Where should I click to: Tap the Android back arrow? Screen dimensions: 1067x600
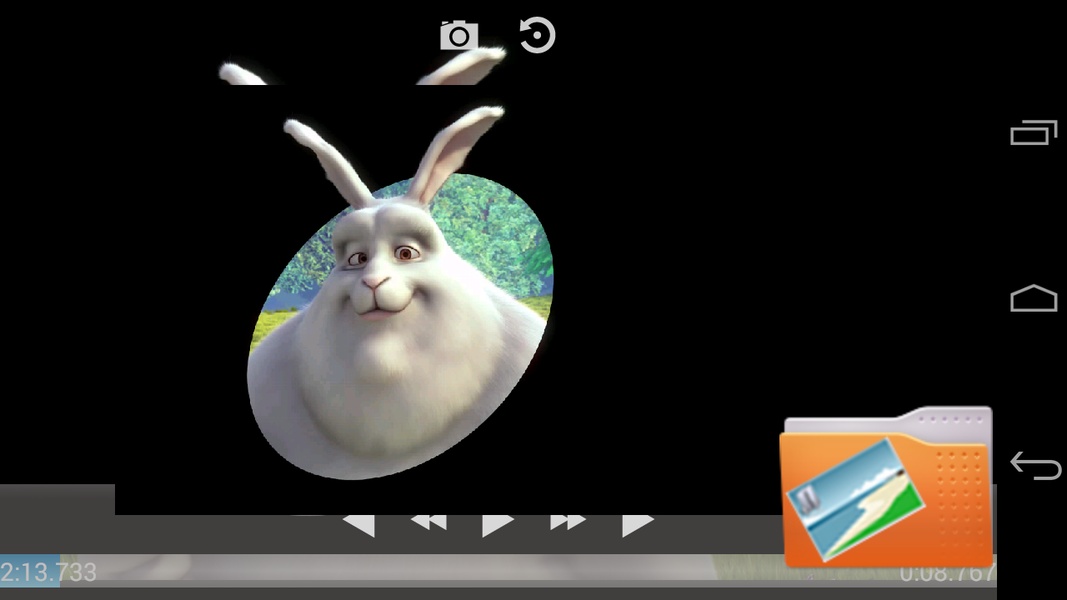tap(1035, 465)
